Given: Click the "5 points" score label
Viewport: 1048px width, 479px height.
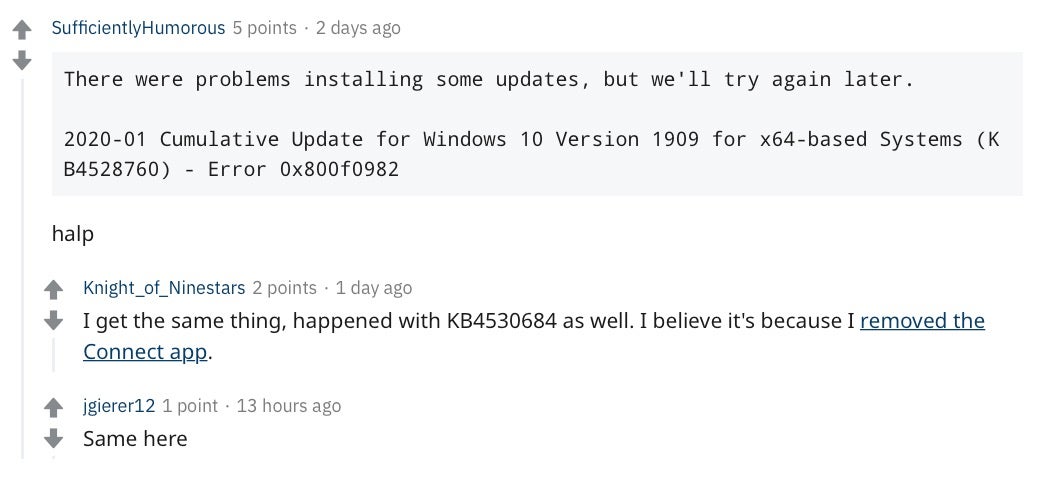Looking at the screenshot, I should pos(264,28).
